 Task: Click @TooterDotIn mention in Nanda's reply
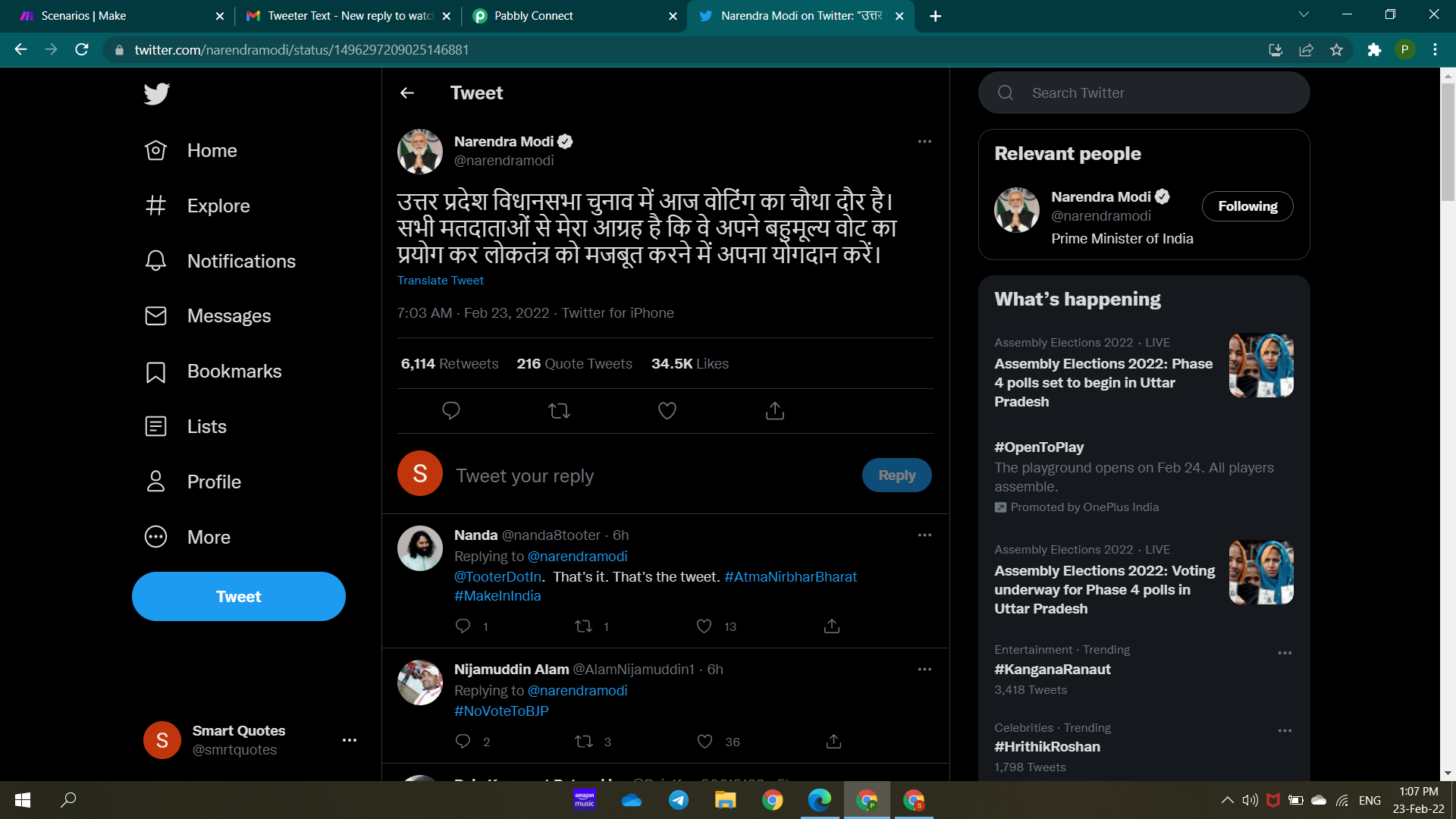[x=497, y=577]
